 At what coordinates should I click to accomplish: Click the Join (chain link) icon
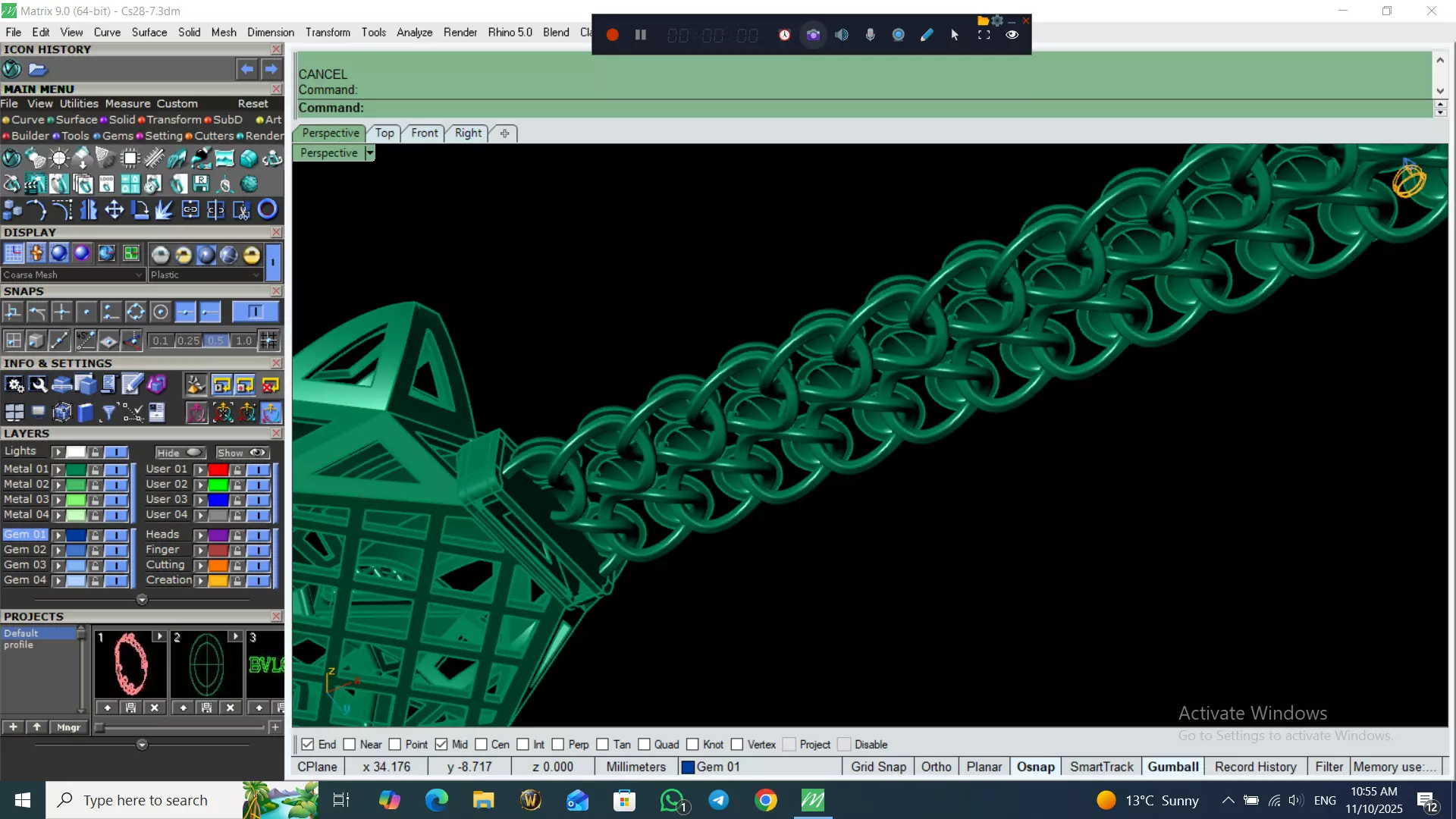(190, 209)
